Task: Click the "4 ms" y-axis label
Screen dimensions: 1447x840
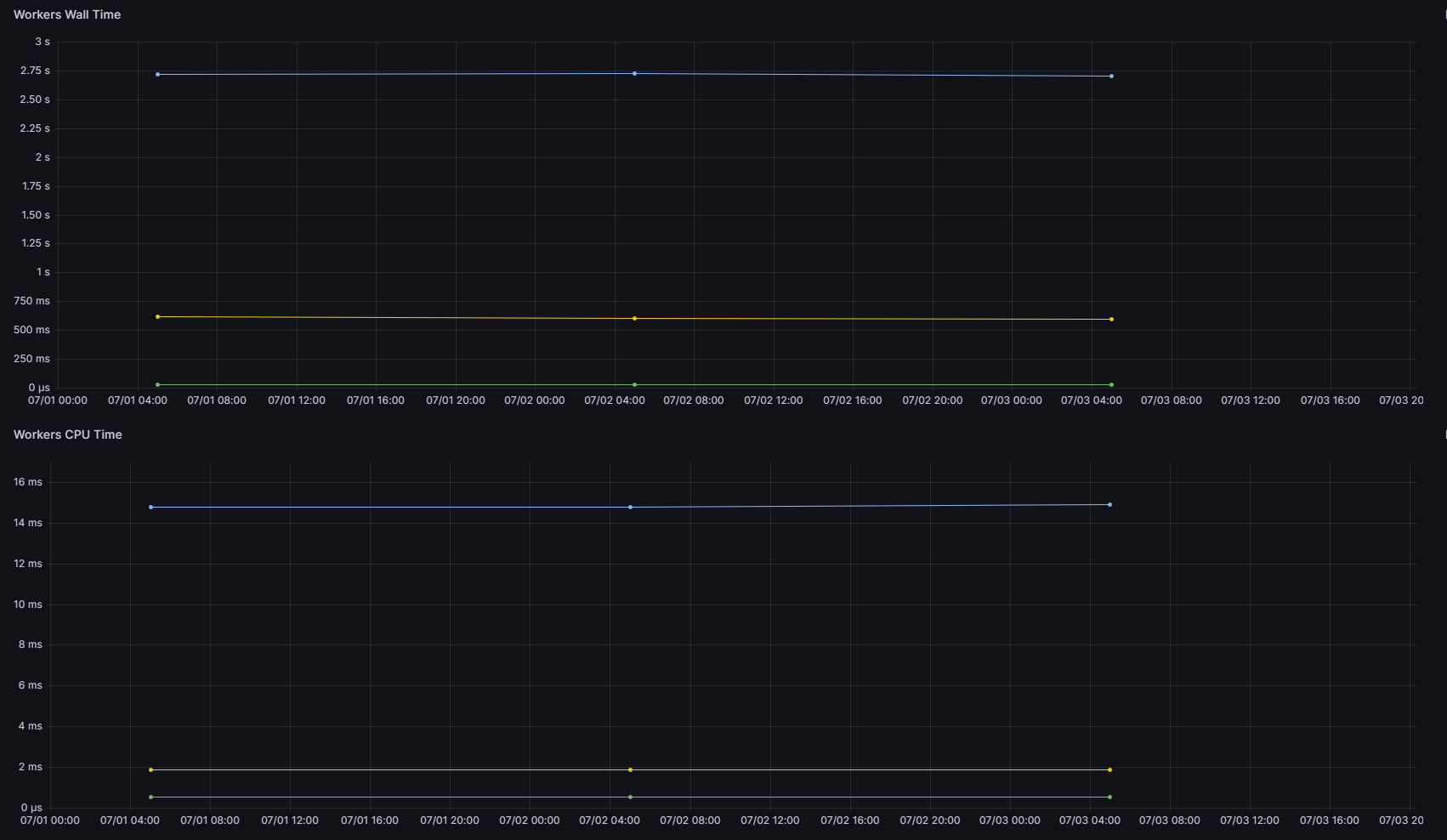Action: click(x=31, y=726)
